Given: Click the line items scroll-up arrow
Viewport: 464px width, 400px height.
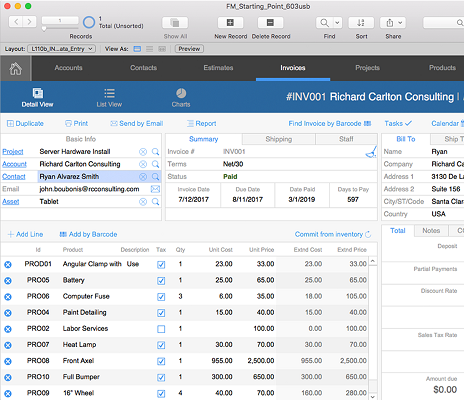Looking at the screenshot, I should click(x=373, y=261).
